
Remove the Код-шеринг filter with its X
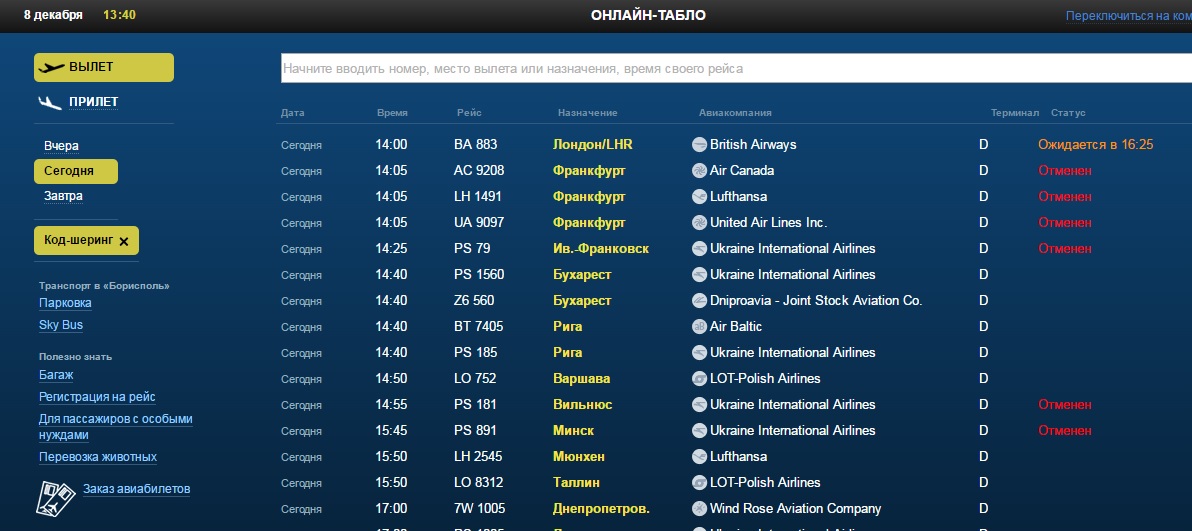124,241
